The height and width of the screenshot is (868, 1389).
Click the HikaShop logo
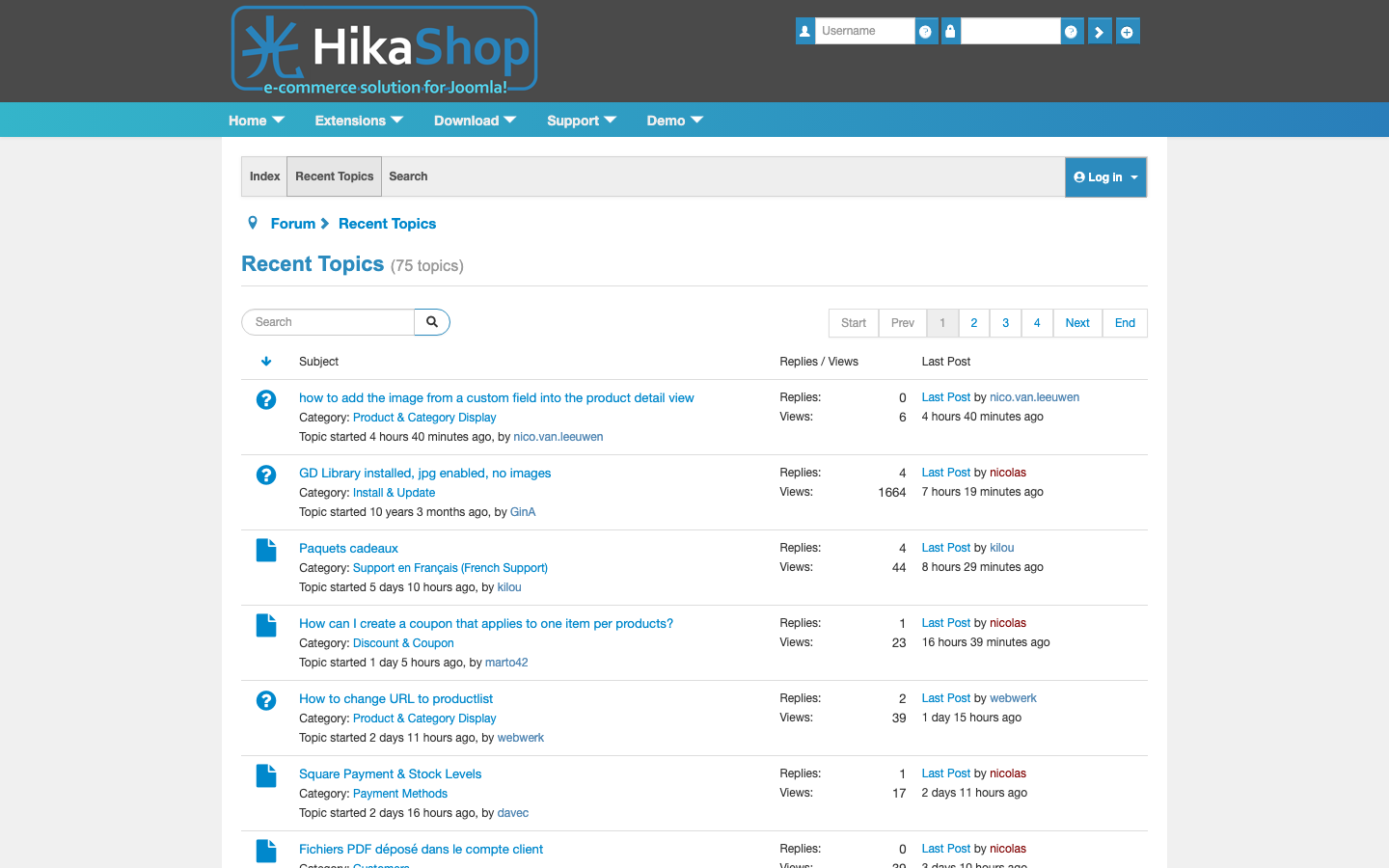coord(384,51)
